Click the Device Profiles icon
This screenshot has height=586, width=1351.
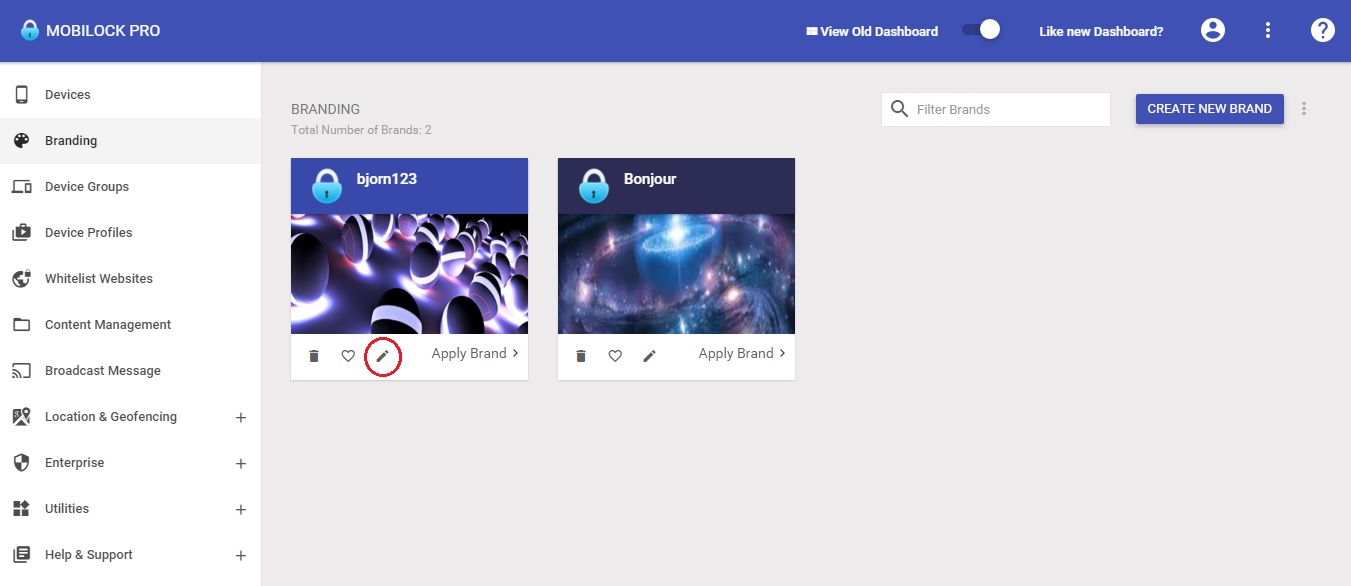click(21, 233)
